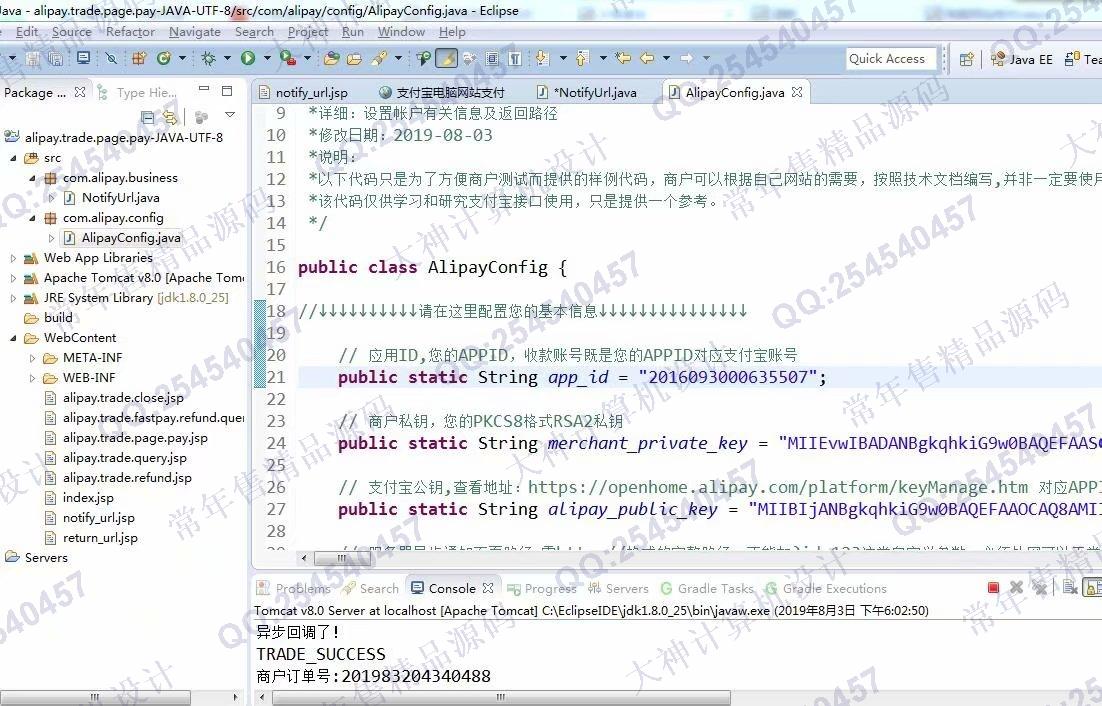Switch to the Gradle Tasks tab
Viewport: 1102px width, 706px height.
click(x=706, y=589)
